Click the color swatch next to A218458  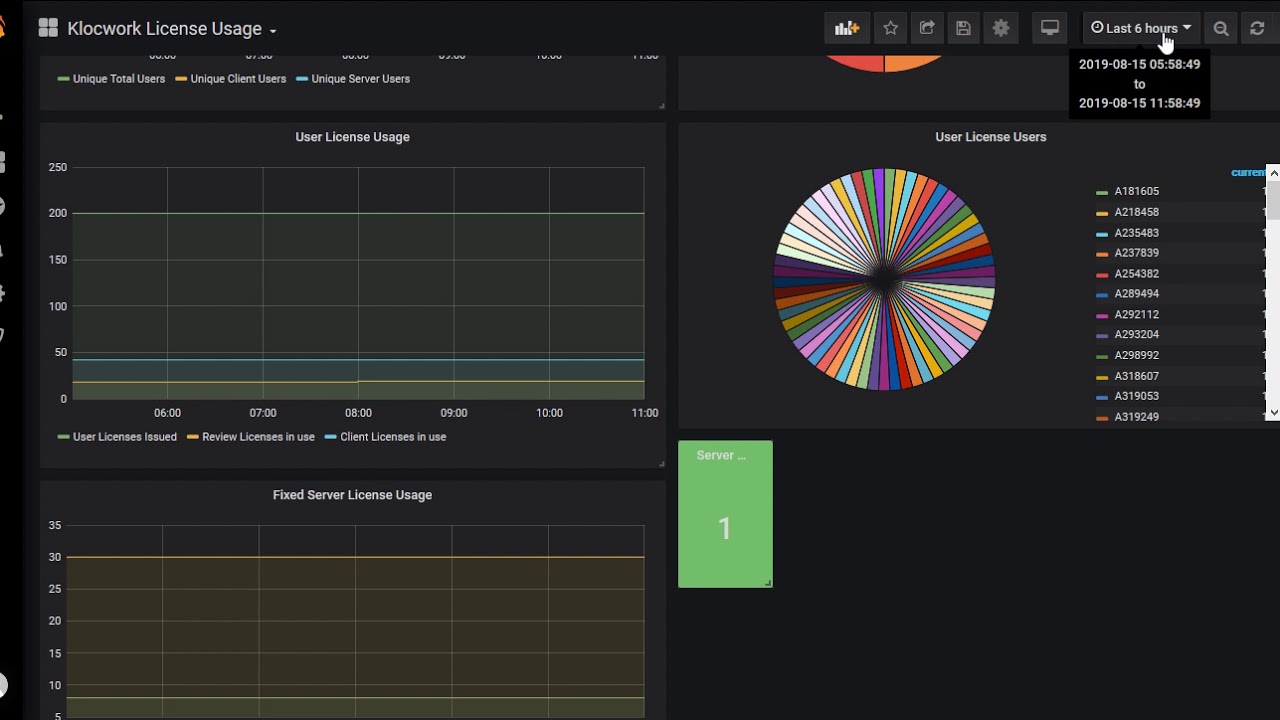1102,213
